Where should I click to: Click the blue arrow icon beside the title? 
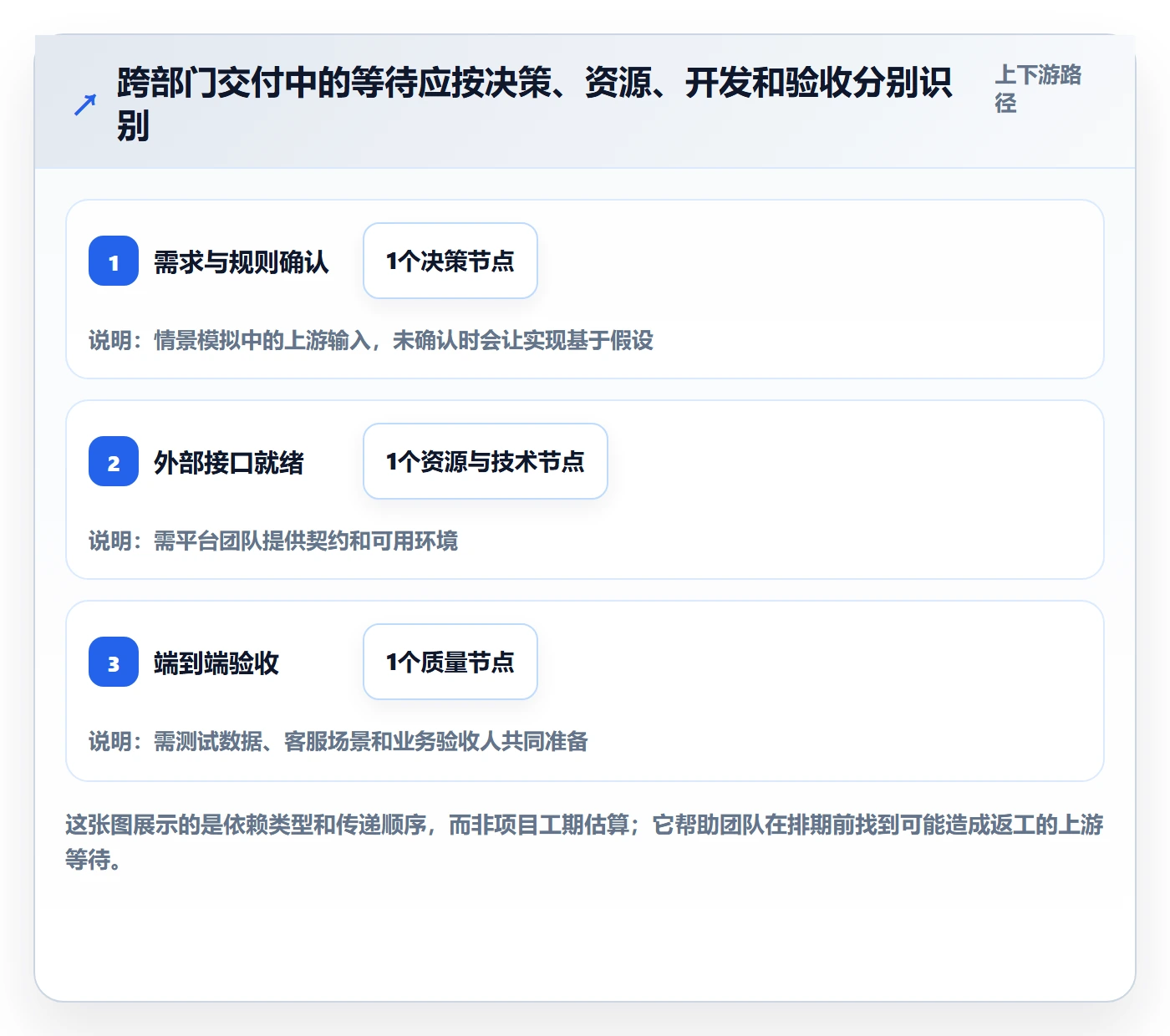pos(85,105)
